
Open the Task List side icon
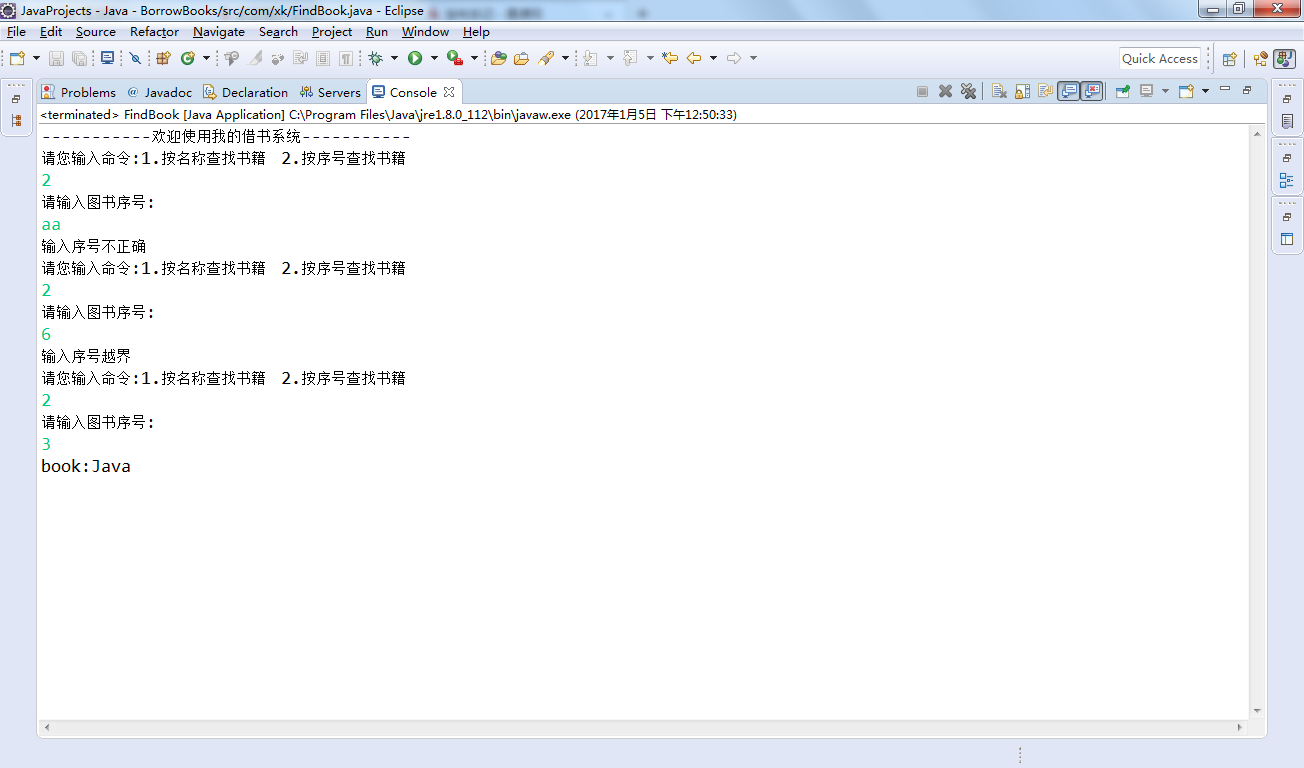click(x=1287, y=121)
